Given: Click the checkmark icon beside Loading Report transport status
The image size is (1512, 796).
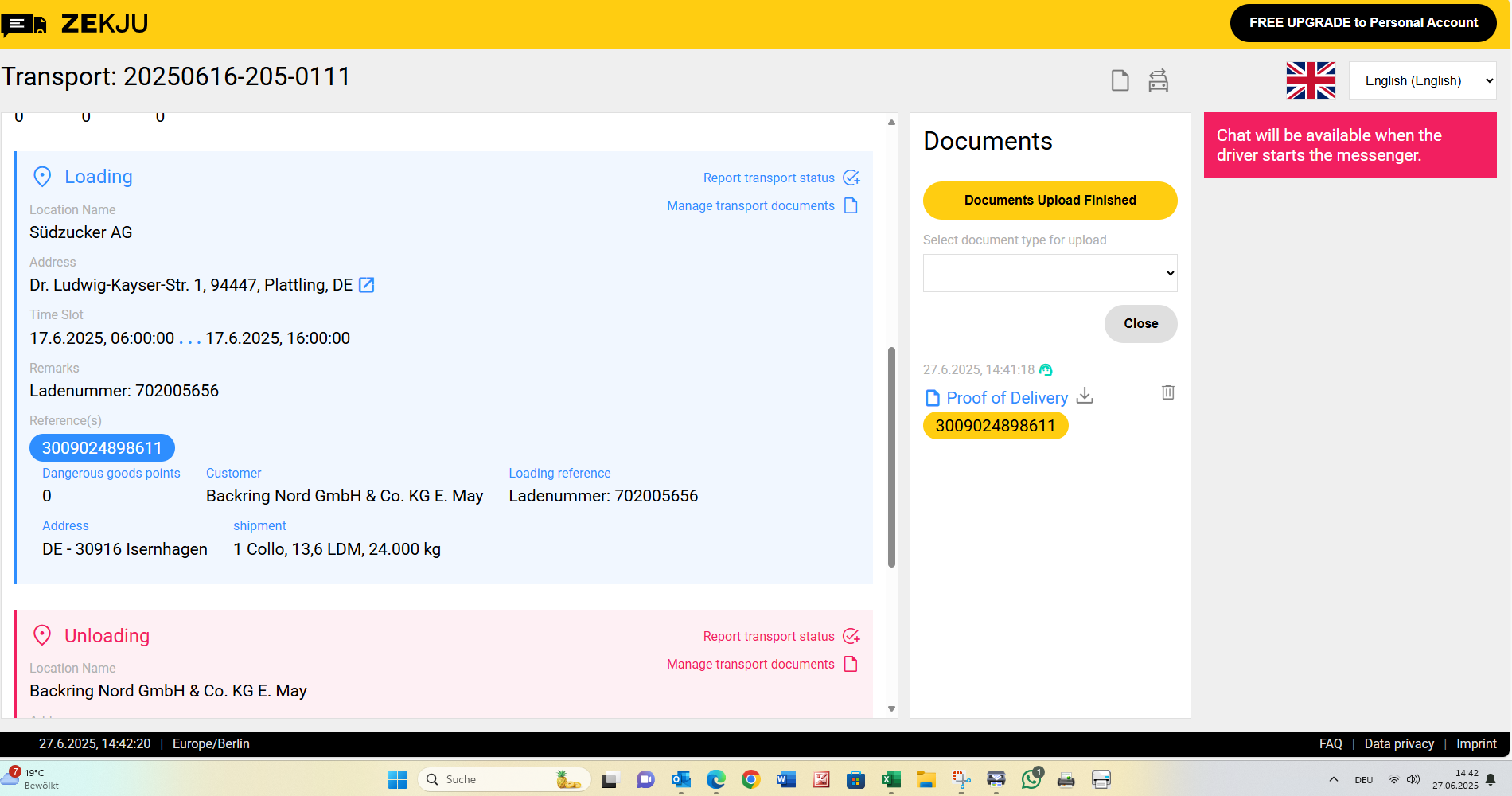Looking at the screenshot, I should [851, 178].
